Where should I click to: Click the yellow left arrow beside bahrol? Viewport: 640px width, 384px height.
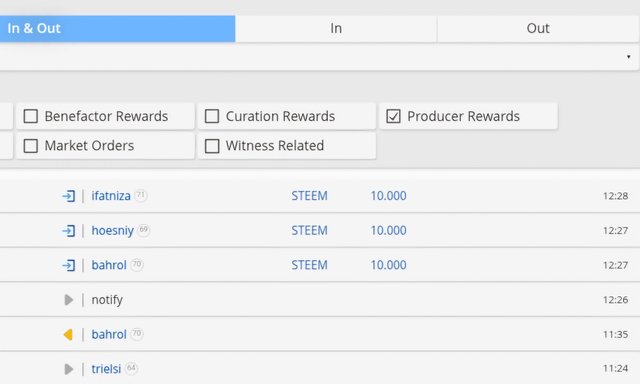tap(68, 335)
